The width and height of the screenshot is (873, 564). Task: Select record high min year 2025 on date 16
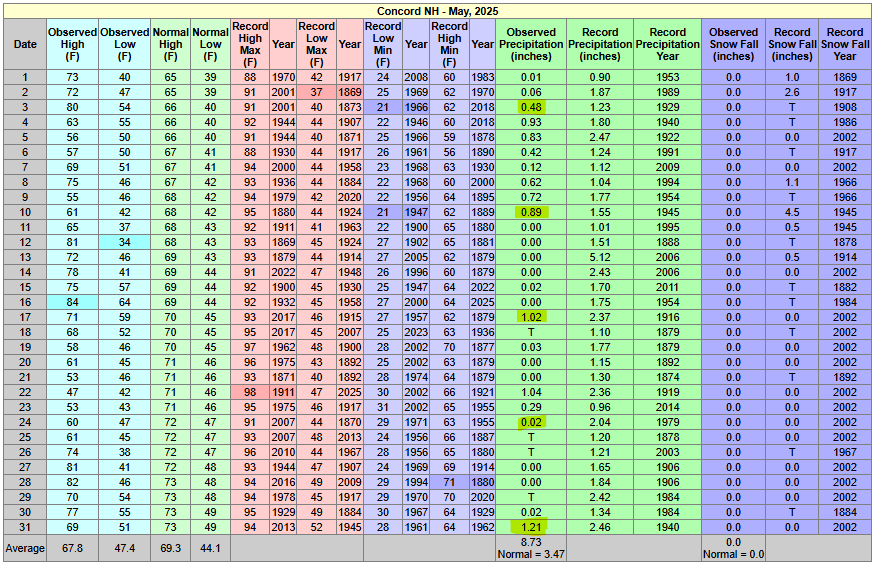pos(482,302)
